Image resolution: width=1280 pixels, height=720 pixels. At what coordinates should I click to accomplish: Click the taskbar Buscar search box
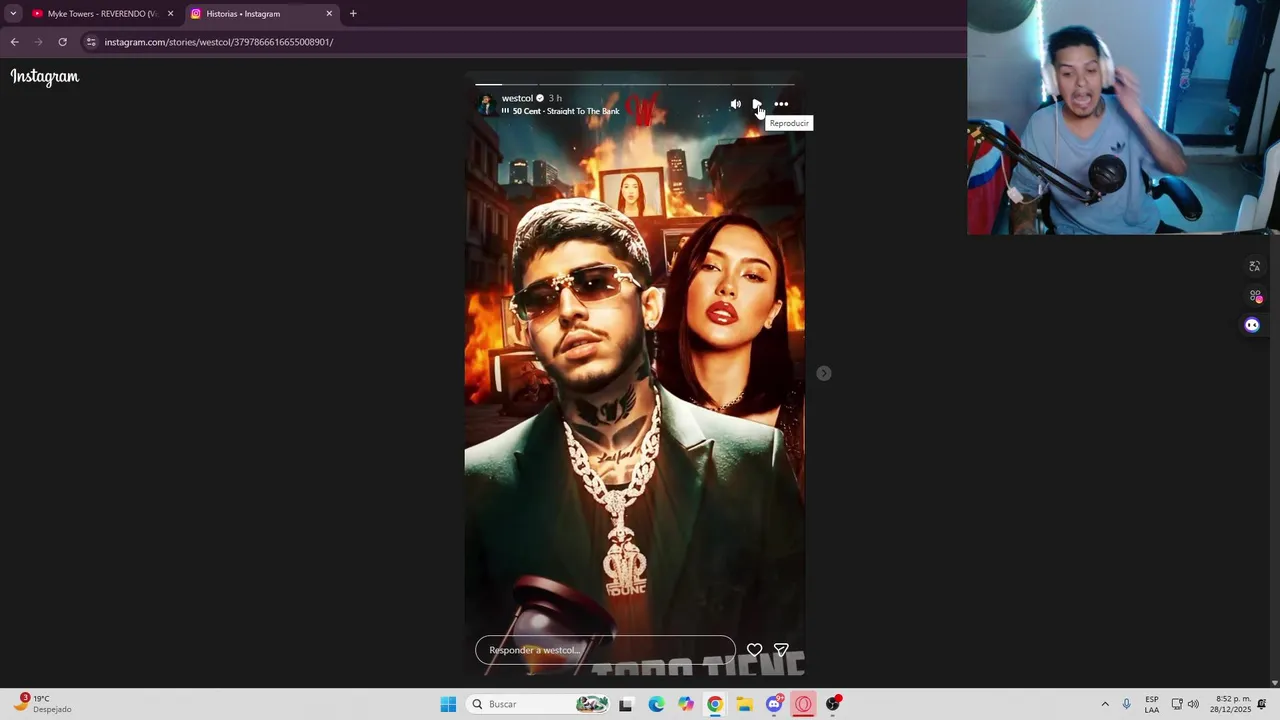click(540, 704)
